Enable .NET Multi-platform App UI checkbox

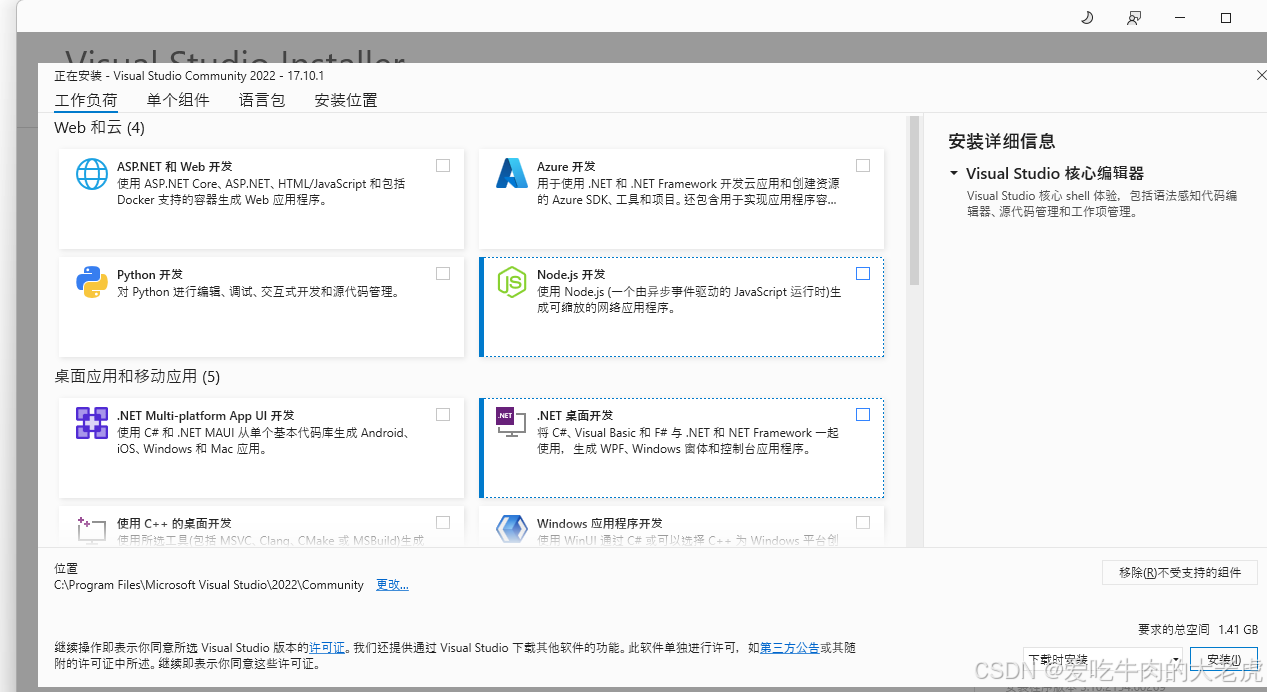pos(443,415)
